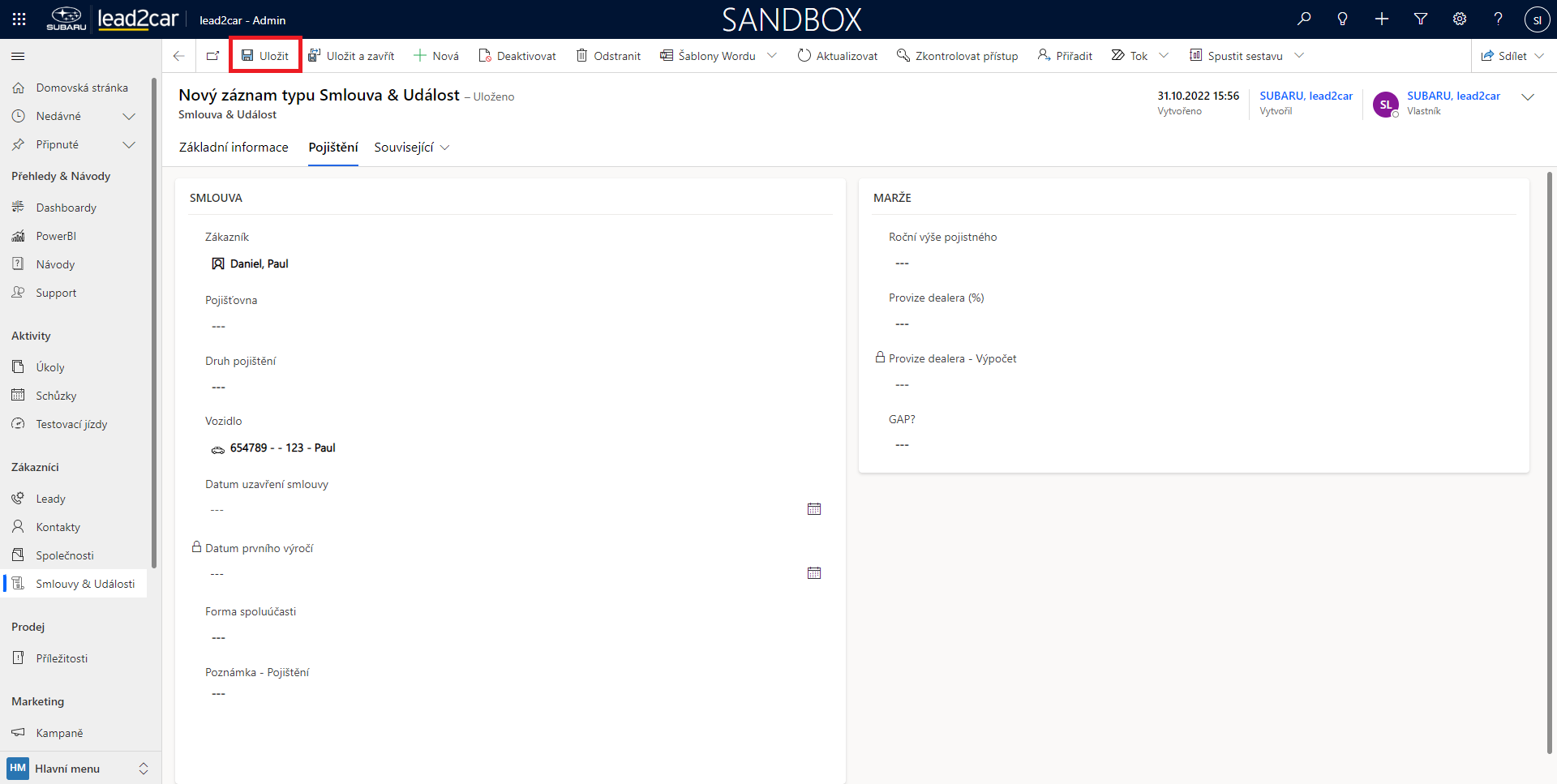The image size is (1557, 784).
Task: Open the app launcher waffle icon
Action: [19, 19]
